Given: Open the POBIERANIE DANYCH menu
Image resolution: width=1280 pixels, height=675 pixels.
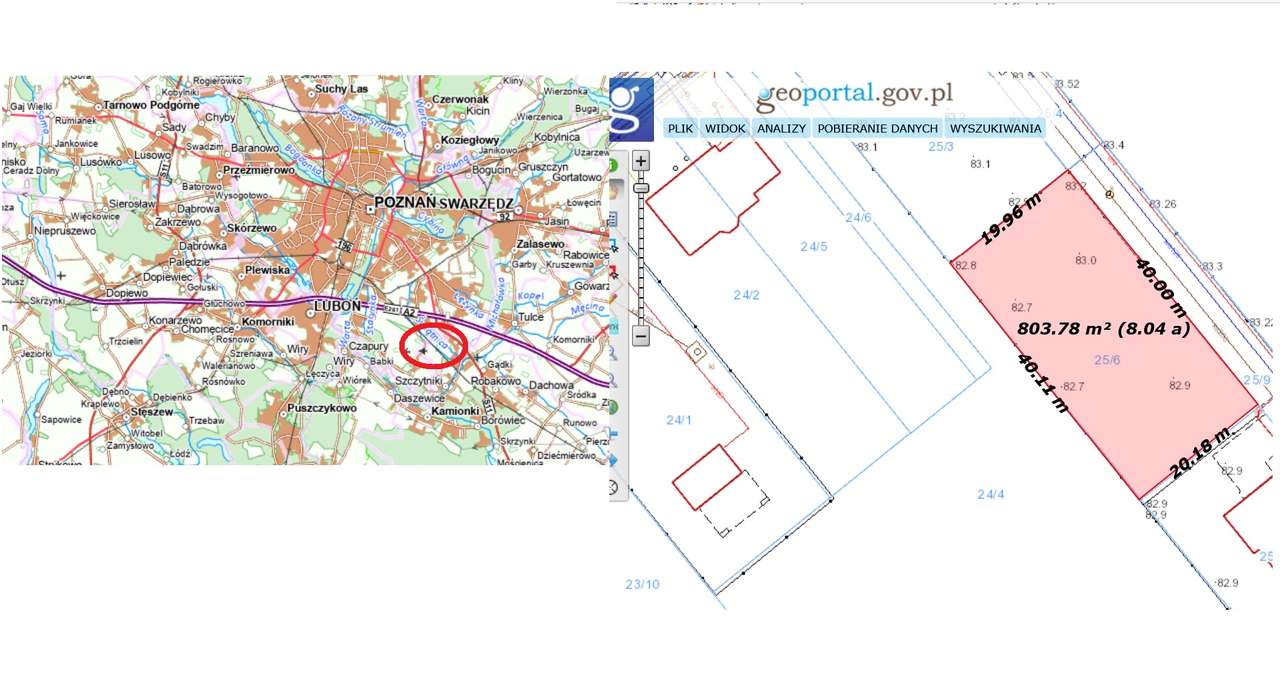Looking at the screenshot, I should [x=878, y=129].
